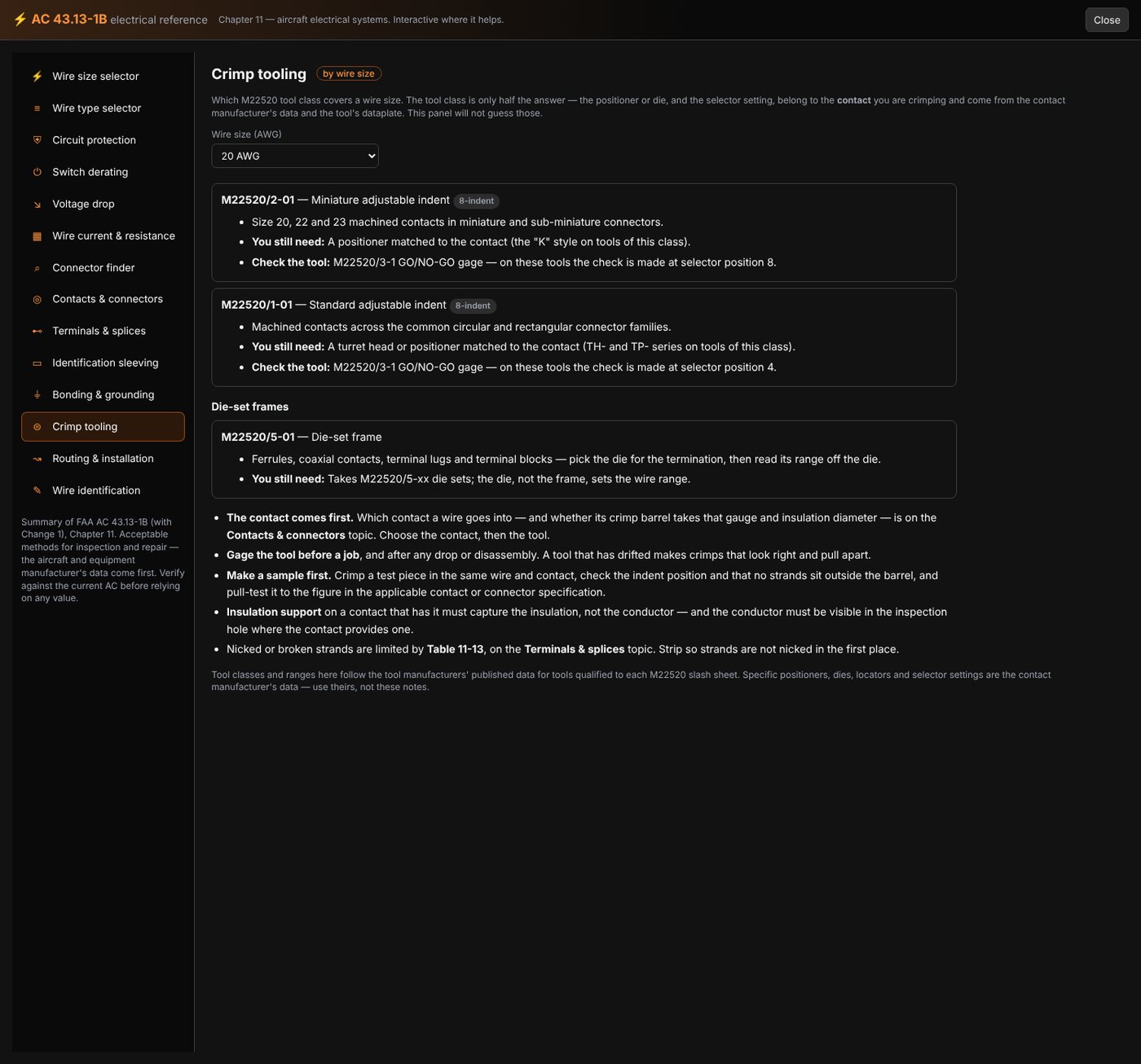Click the ground symbol icon for Bonding & grounding
This screenshot has height=1064, width=1141.
pyautogui.click(x=37, y=395)
